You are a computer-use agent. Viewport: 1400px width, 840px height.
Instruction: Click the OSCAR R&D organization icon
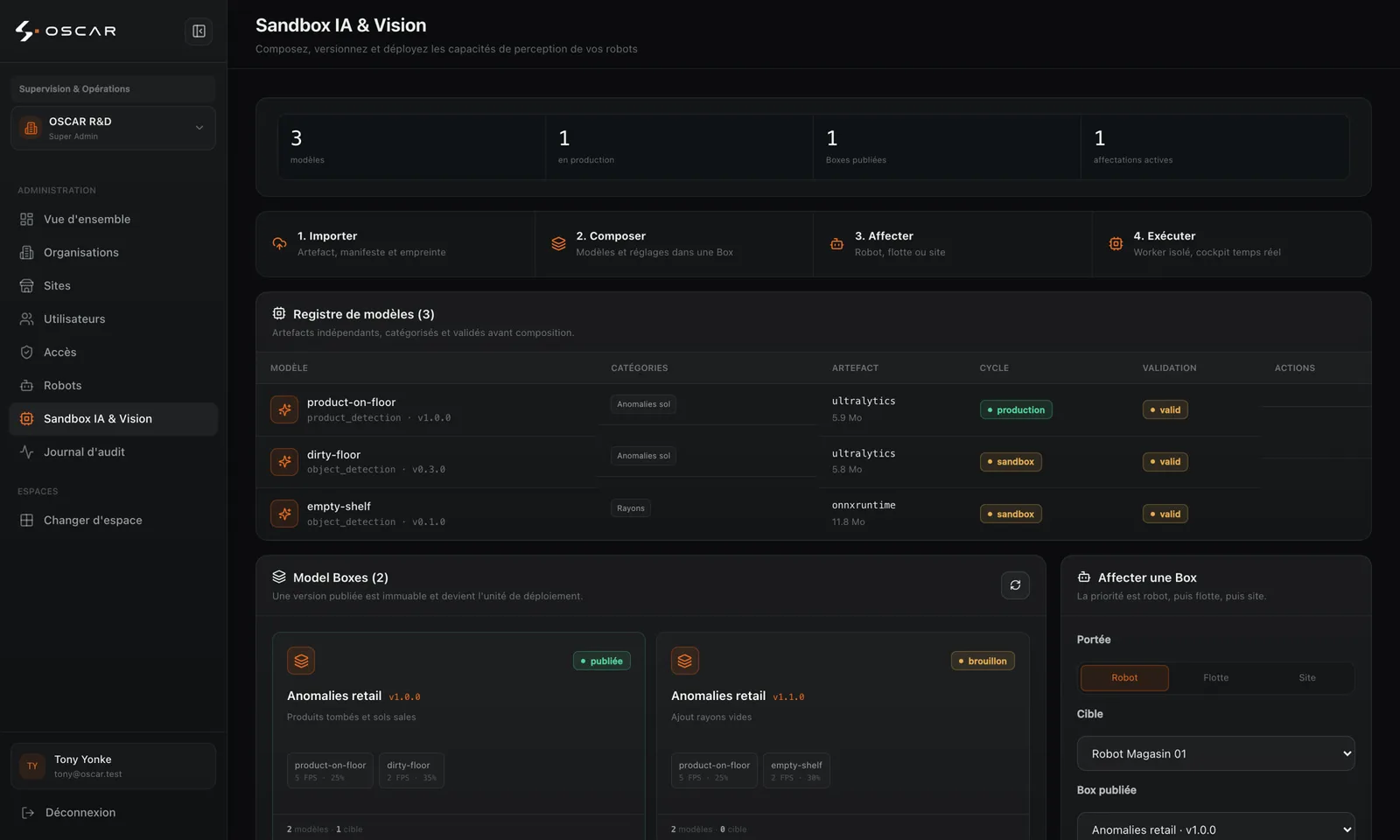tap(31, 128)
